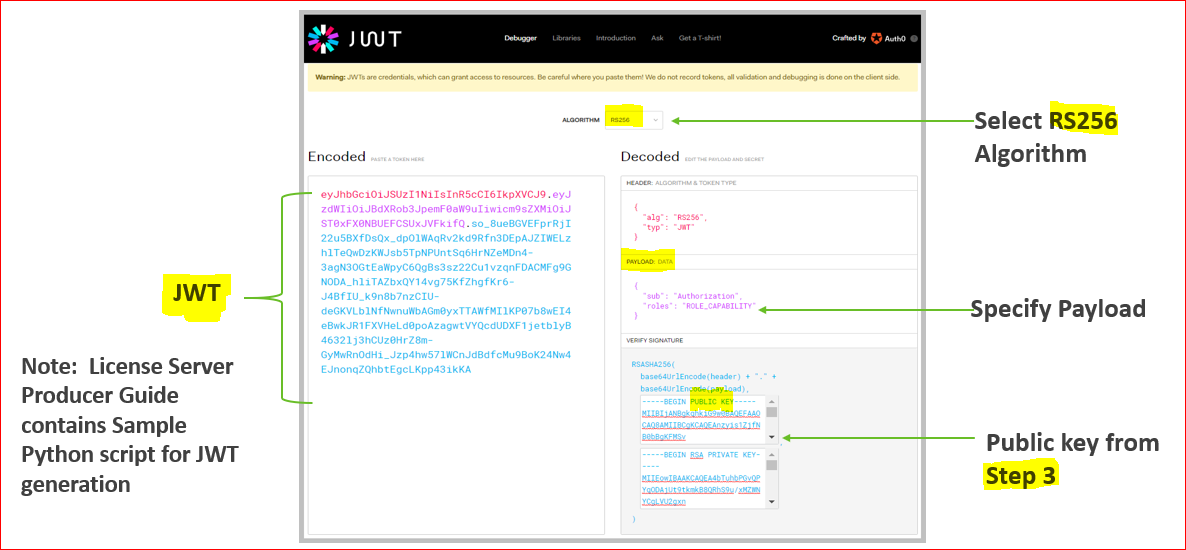The height and width of the screenshot is (550, 1186).
Task: Click the blue signature segment of the token
Action: [x=446, y=297]
